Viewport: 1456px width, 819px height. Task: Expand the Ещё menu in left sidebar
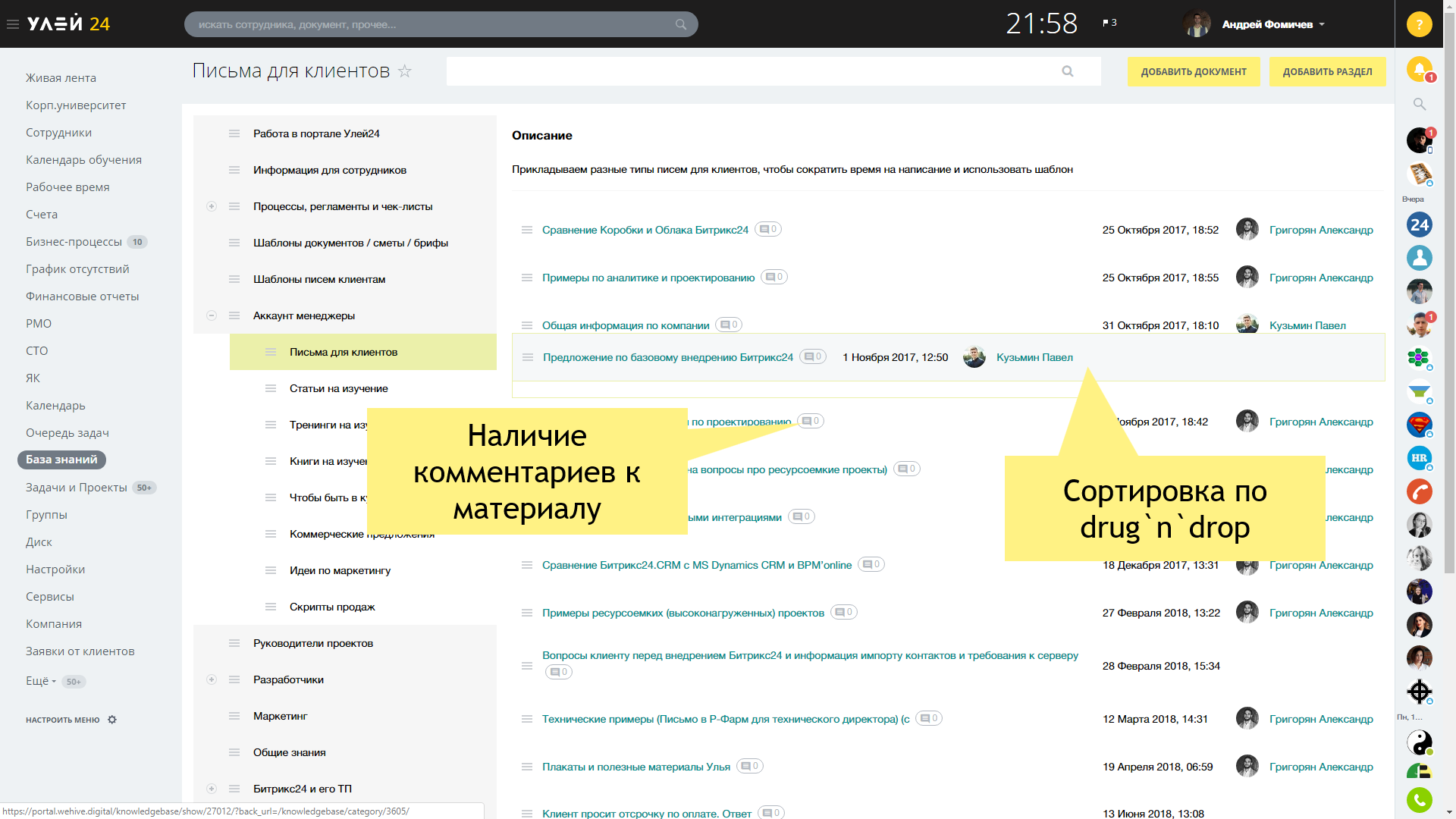tap(41, 681)
